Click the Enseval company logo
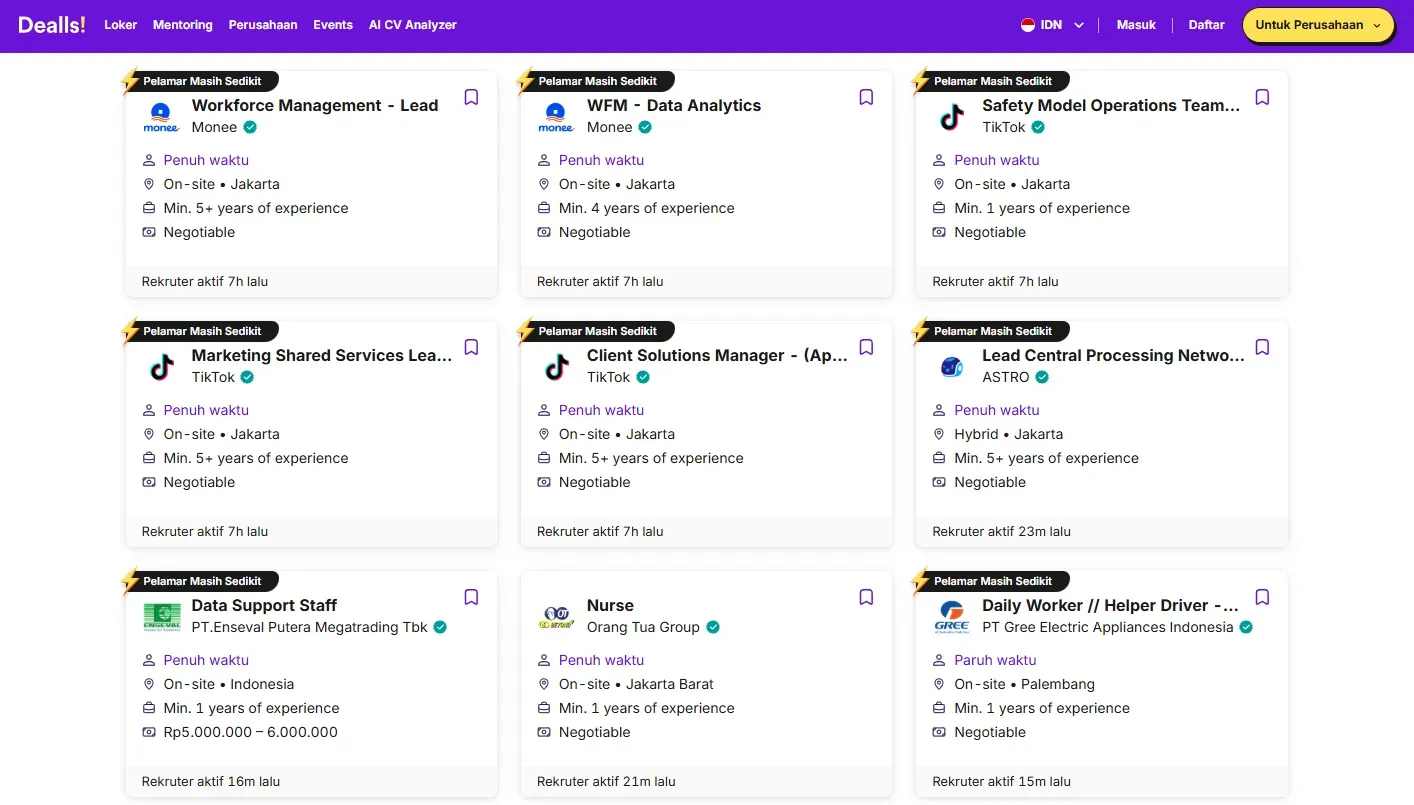This screenshot has height=805, width=1414. point(161,617)
